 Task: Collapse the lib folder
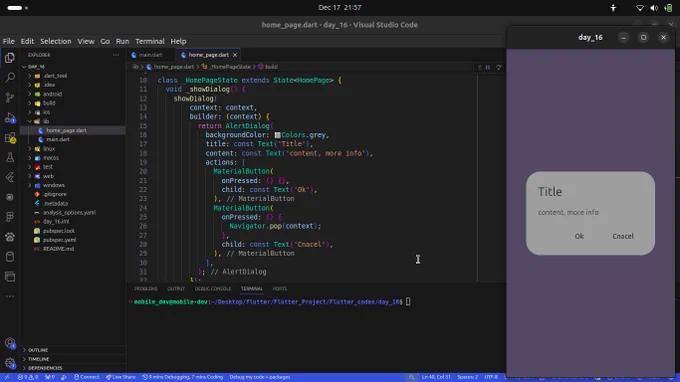tap(46, 121)
